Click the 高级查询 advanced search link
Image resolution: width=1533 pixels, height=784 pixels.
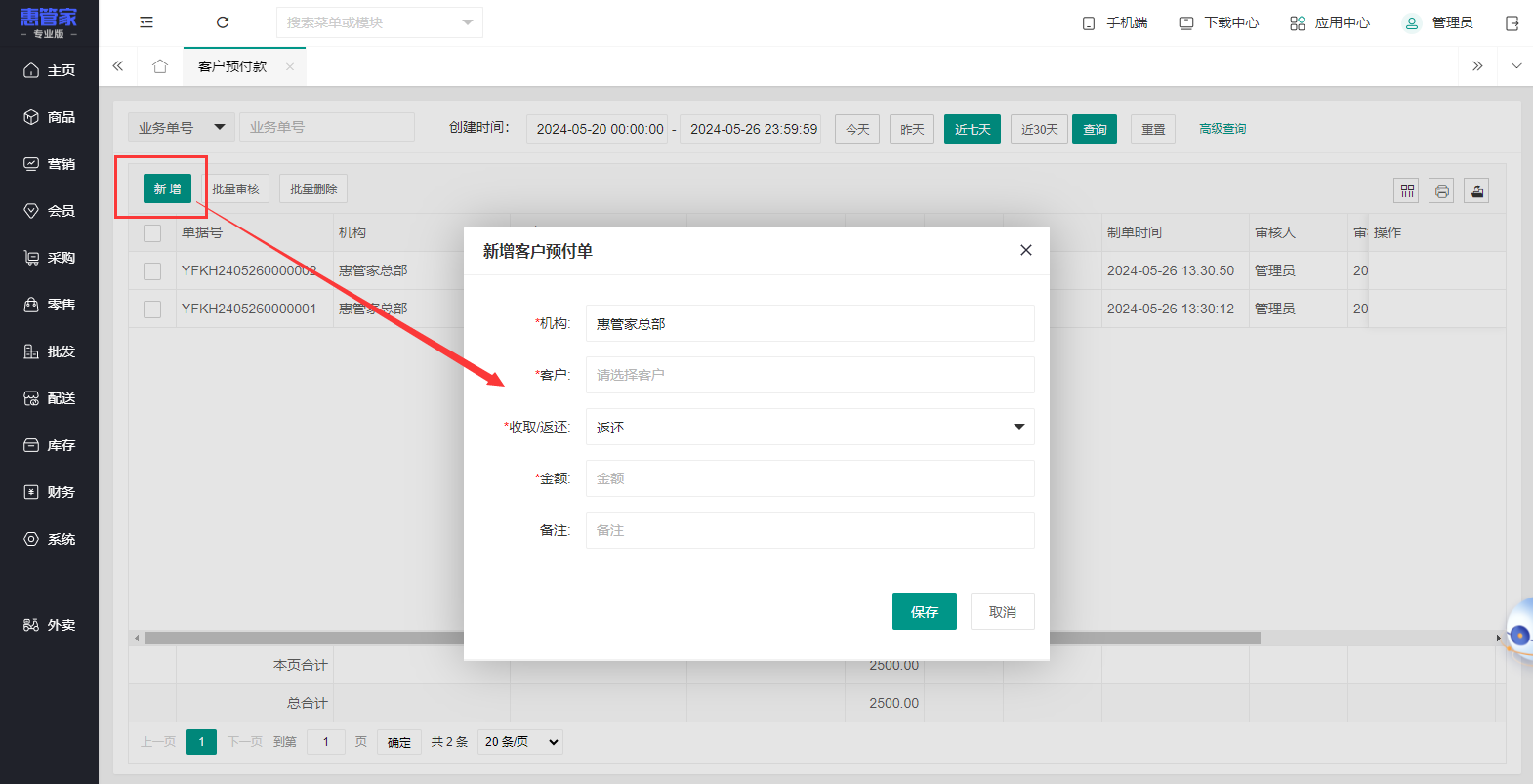point(1222,129)
